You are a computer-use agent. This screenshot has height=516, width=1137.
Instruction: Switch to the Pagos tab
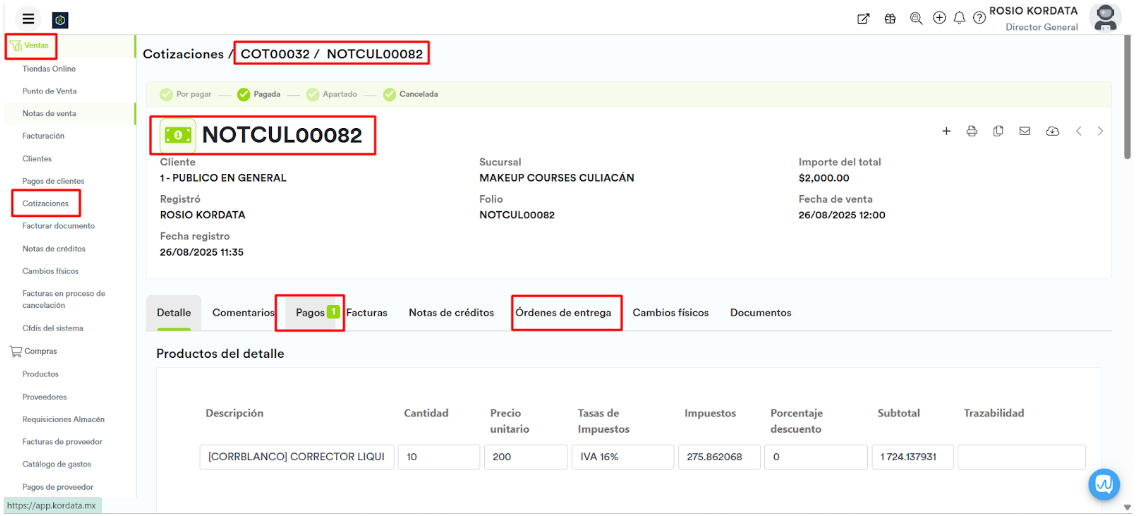point(311,313)
